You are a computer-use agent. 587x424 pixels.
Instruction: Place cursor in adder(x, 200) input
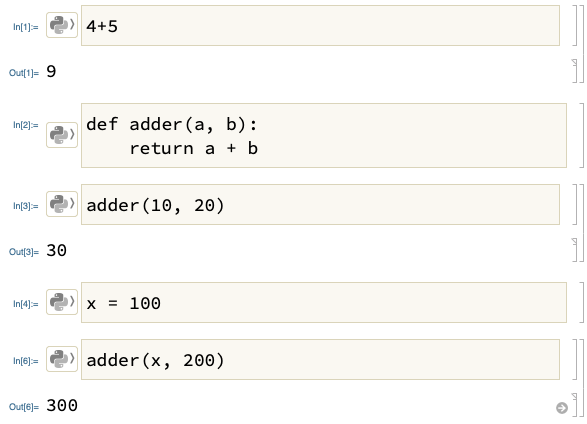[320, 359]
